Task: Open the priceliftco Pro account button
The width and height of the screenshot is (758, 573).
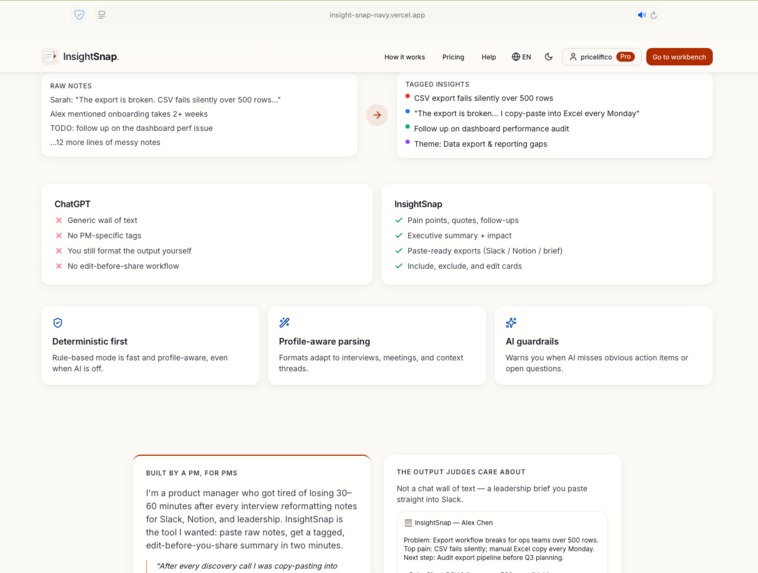Action: pos(601,57)
